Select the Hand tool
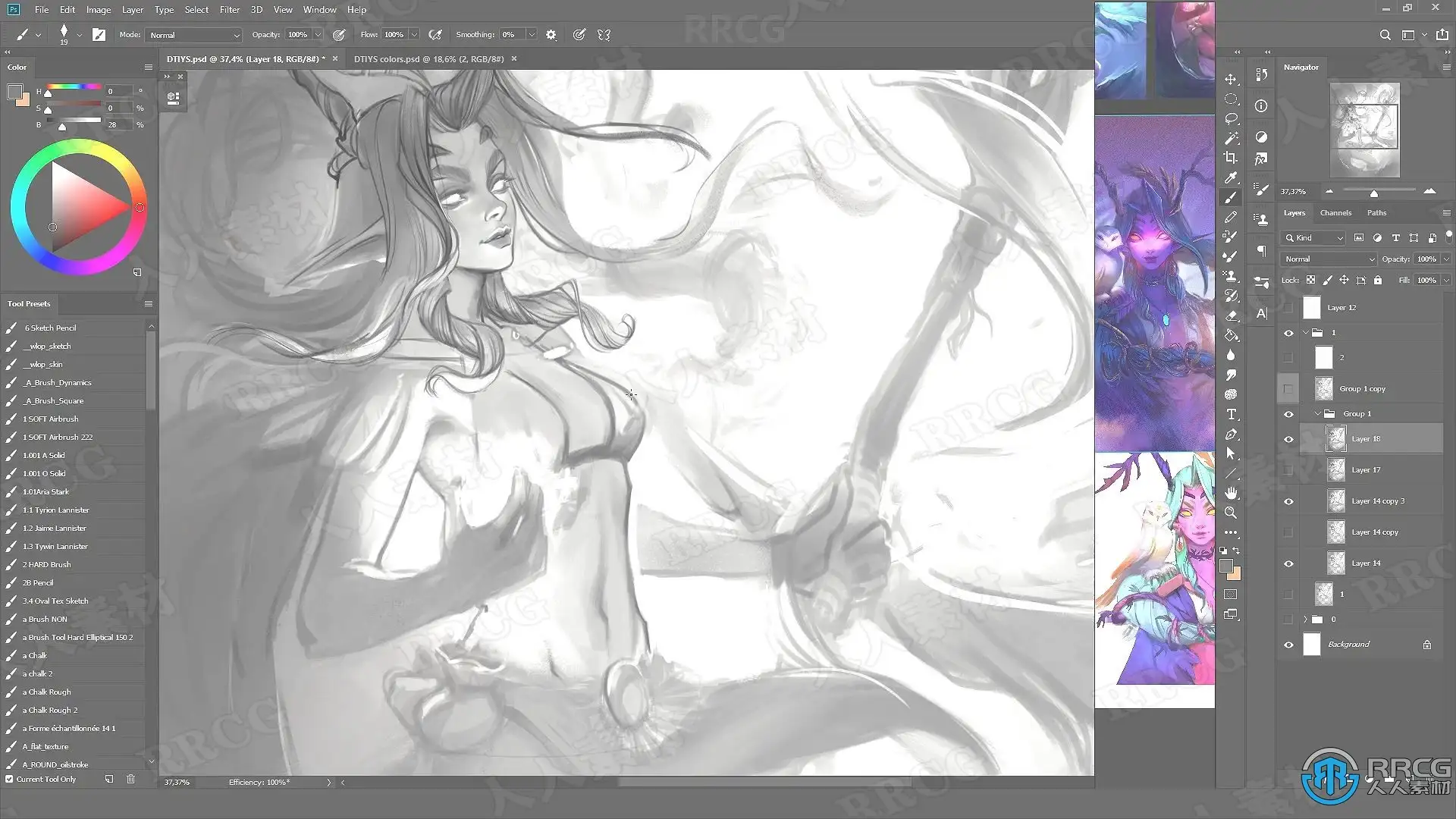The width and height of the screenshot is (1456, 819). pyautogui.click(x=1231, y=493)
